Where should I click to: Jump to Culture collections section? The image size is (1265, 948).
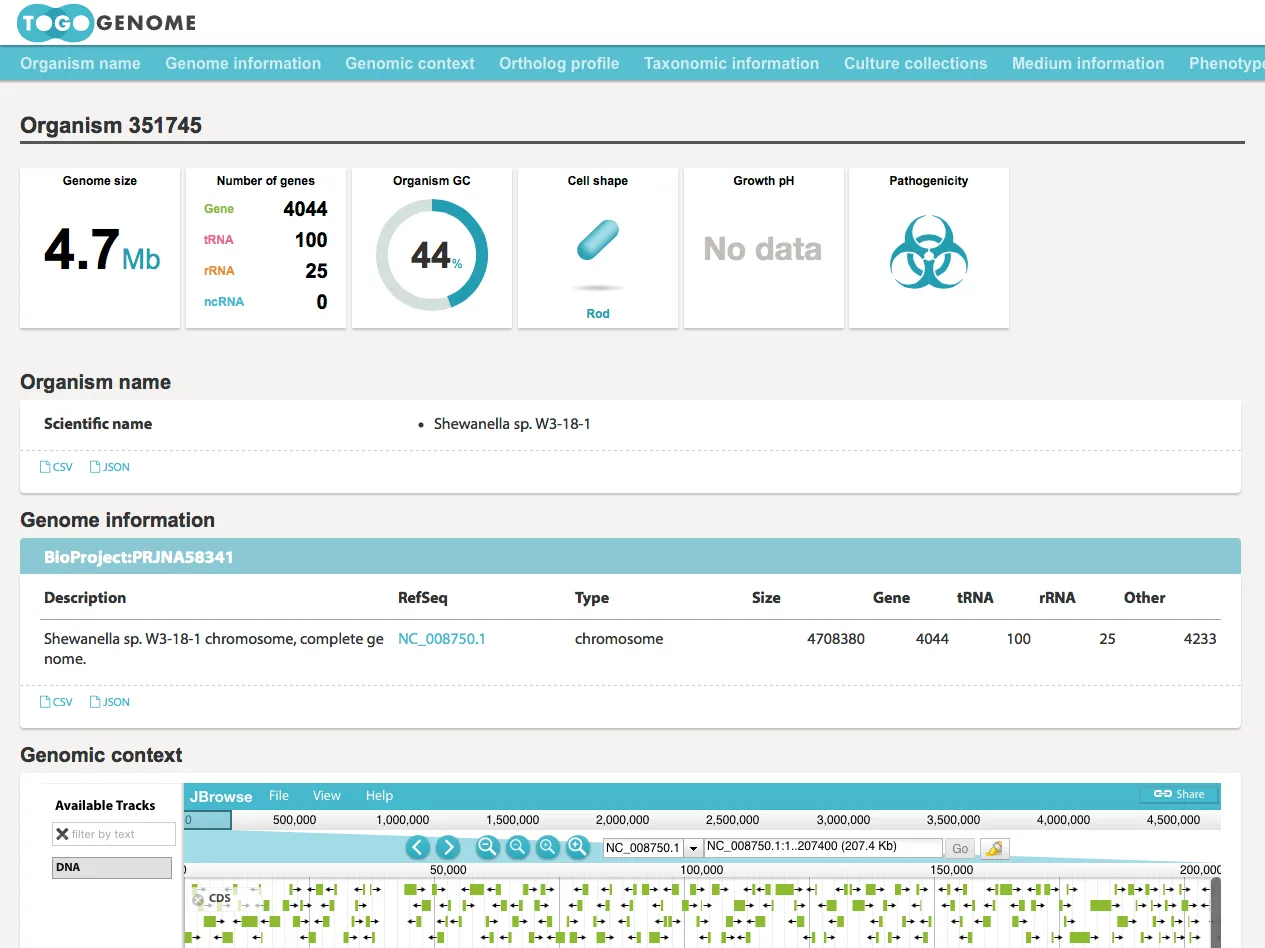[x=915, y=63]
